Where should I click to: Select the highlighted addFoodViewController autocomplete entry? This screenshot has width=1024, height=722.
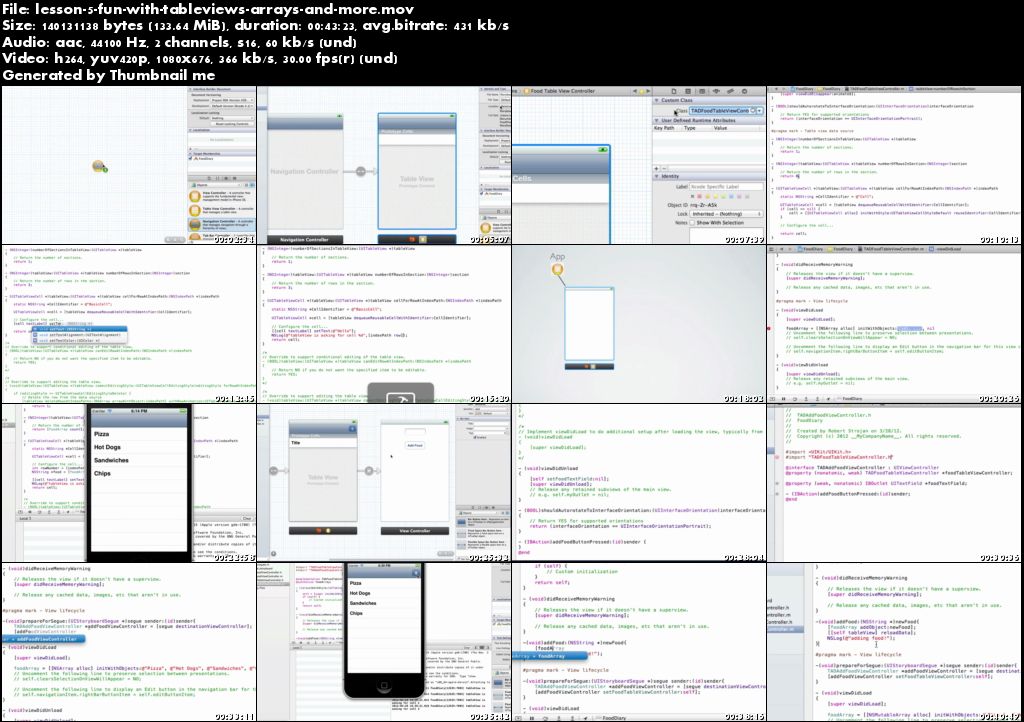[x=43, y=639]
